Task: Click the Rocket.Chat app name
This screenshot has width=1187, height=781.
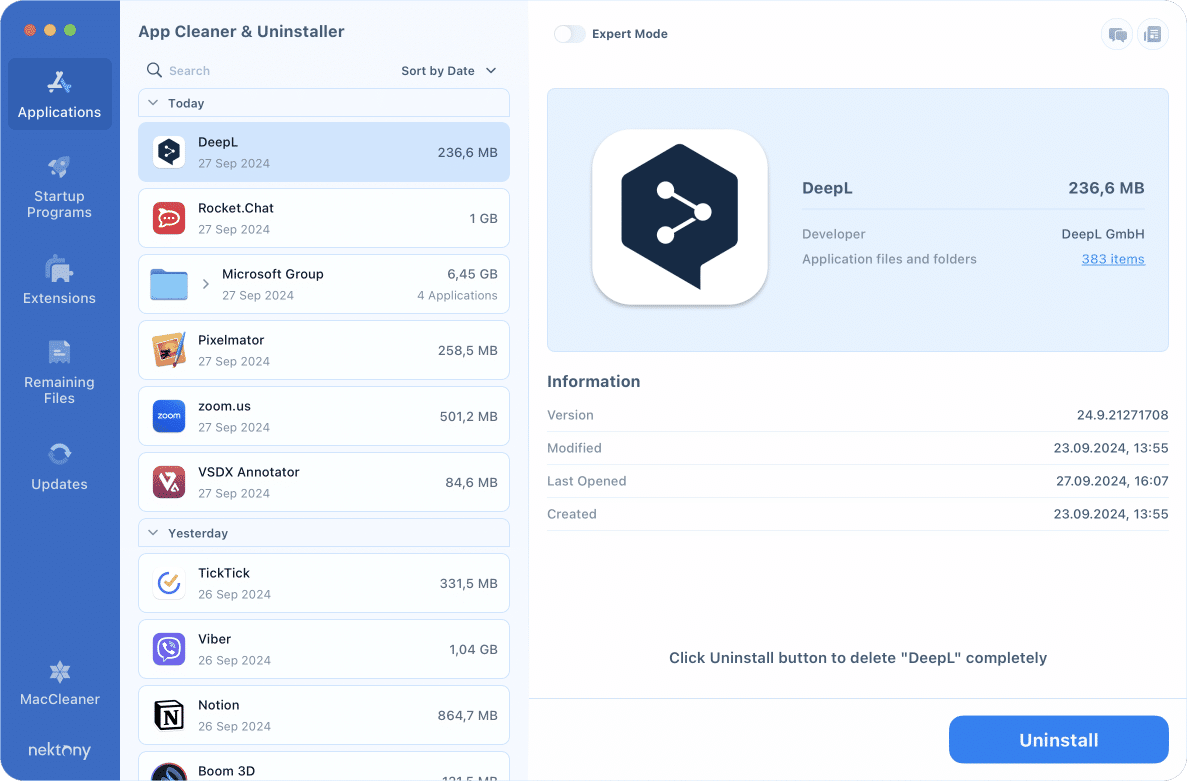Action: pos(236,208)
